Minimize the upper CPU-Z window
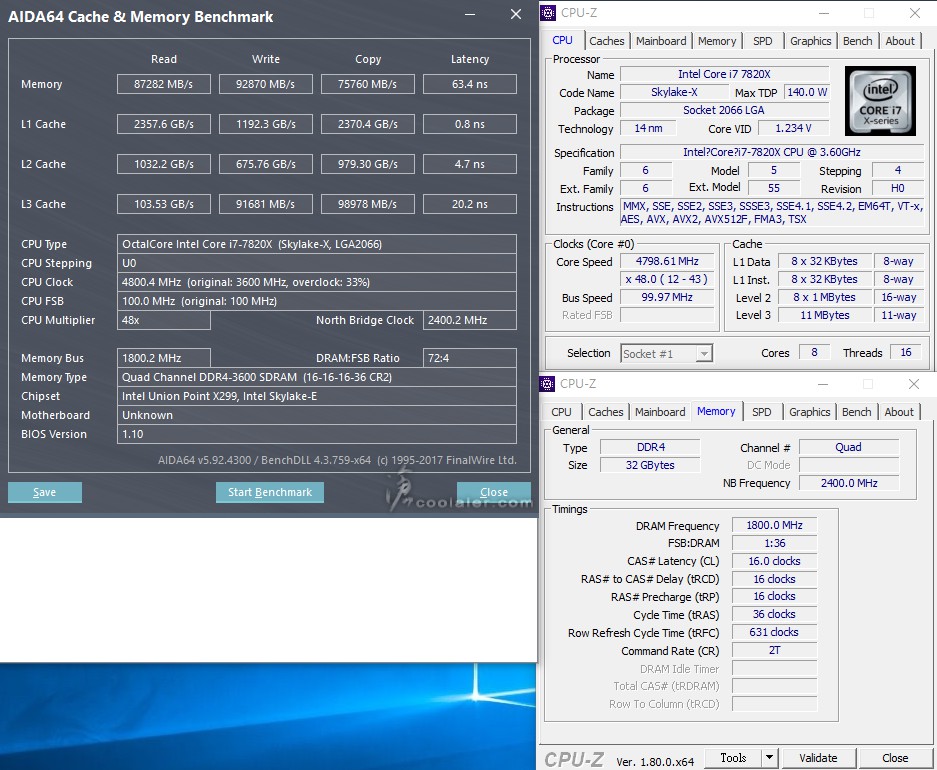 point(823,13)
